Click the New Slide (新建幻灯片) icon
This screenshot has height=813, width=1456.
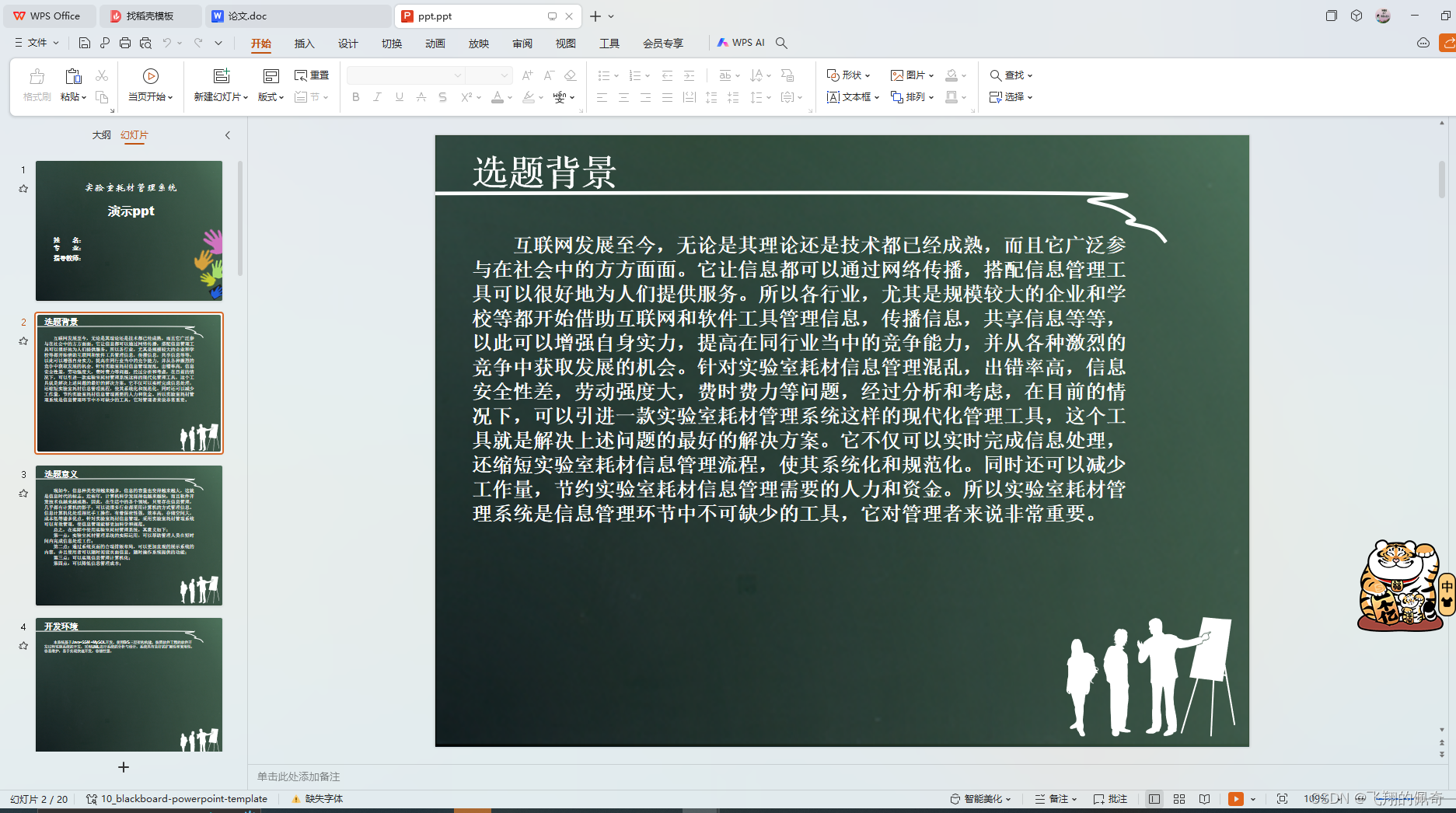coord(222,75)
